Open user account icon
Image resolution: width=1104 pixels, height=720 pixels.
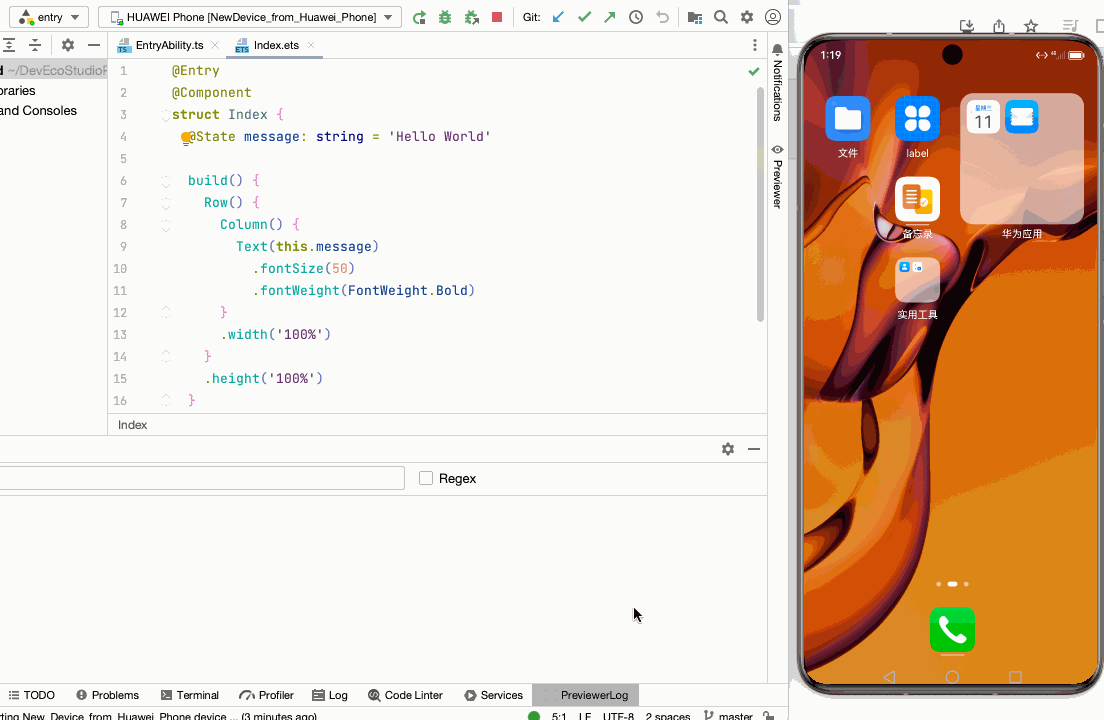pyautogui.click(x=773, y=17)
